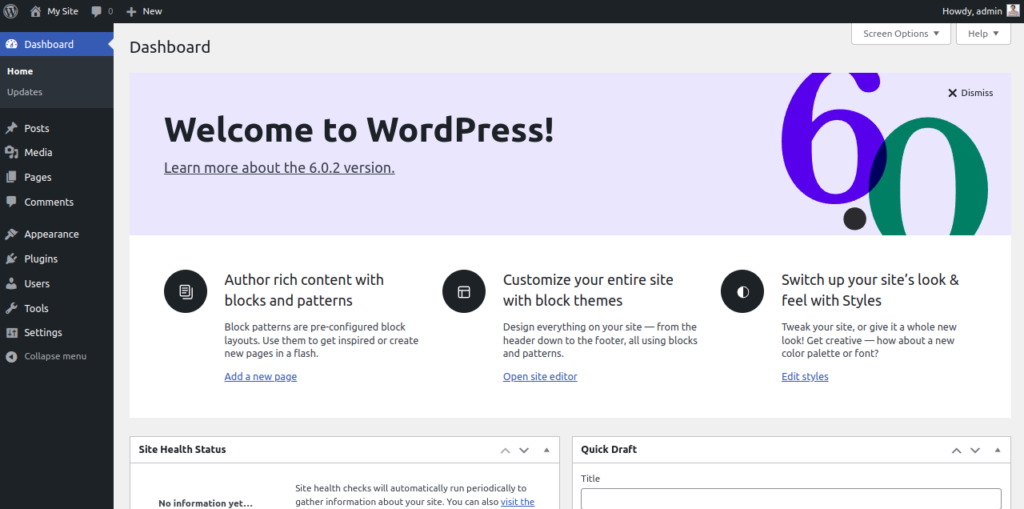Click New text in admin bar

tap(152, 11)
